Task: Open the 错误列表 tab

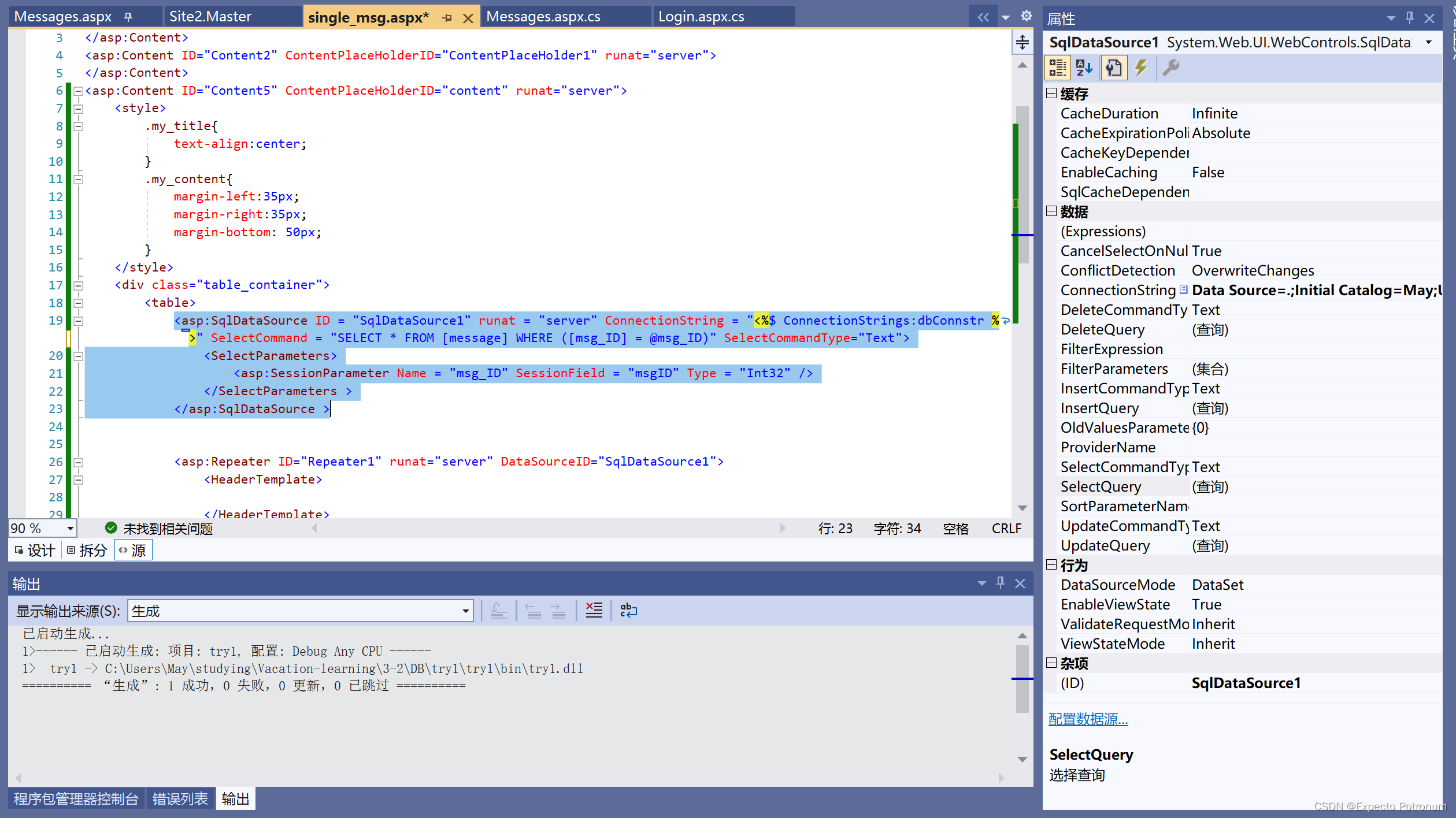Action: 180,799
